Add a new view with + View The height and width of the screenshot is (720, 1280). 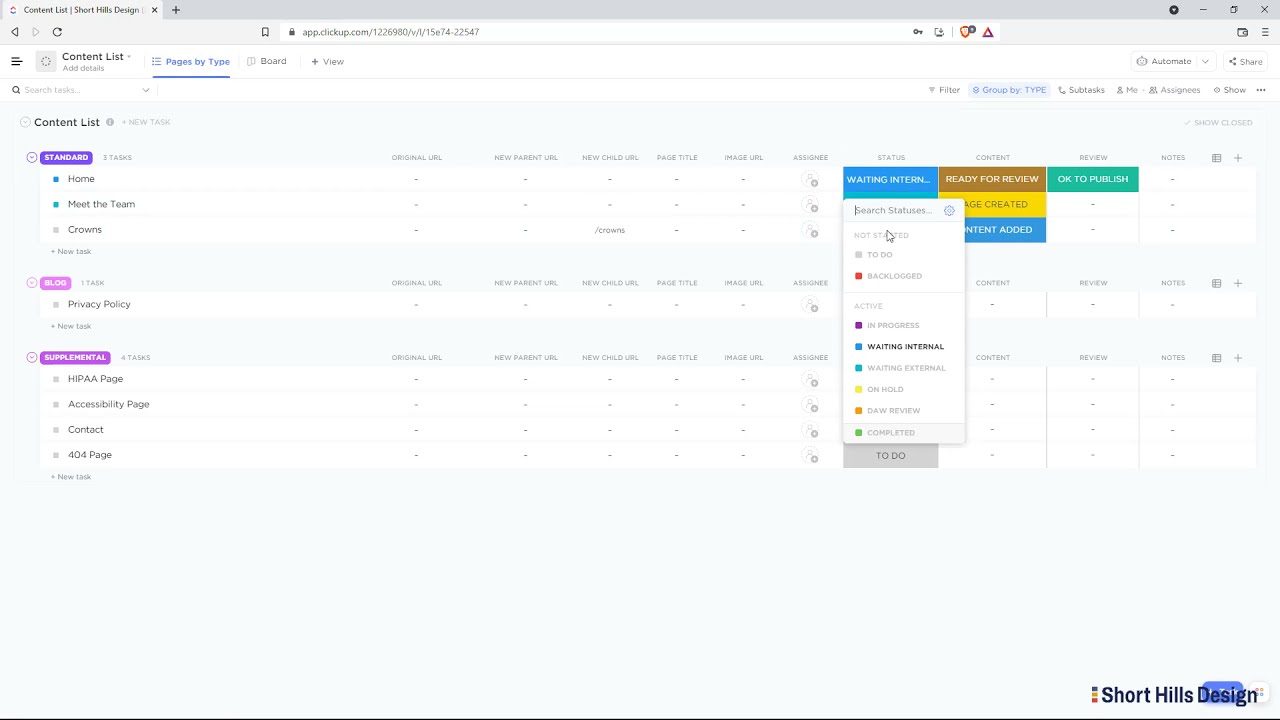click(x=327, y=62)
